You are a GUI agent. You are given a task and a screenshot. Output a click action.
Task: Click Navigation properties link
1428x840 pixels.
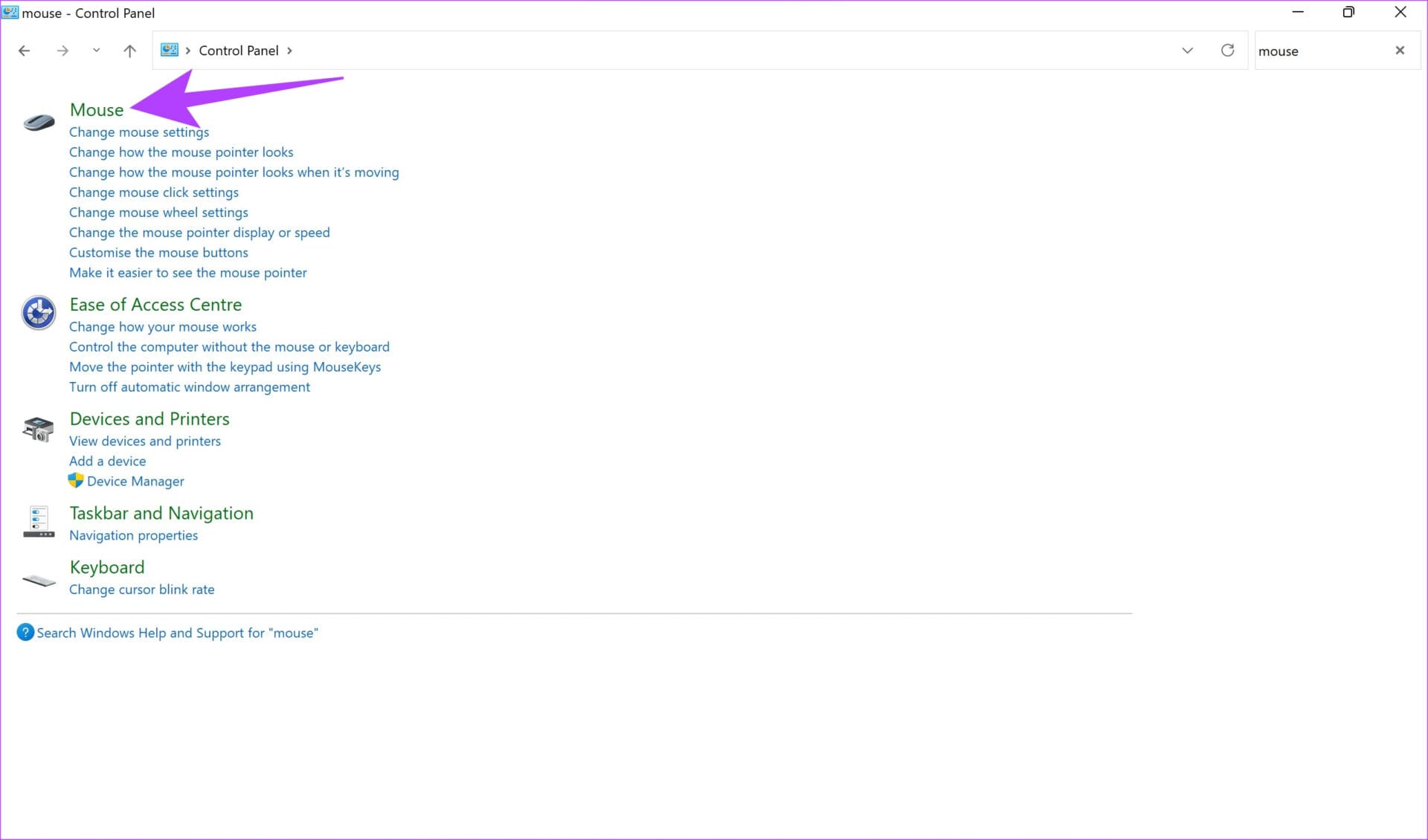pos(134,536)
